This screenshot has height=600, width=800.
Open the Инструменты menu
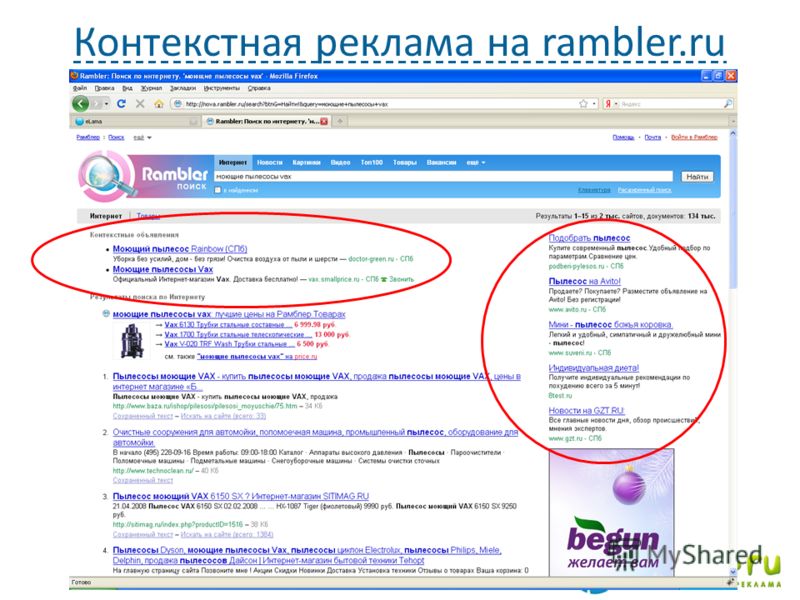221,88
